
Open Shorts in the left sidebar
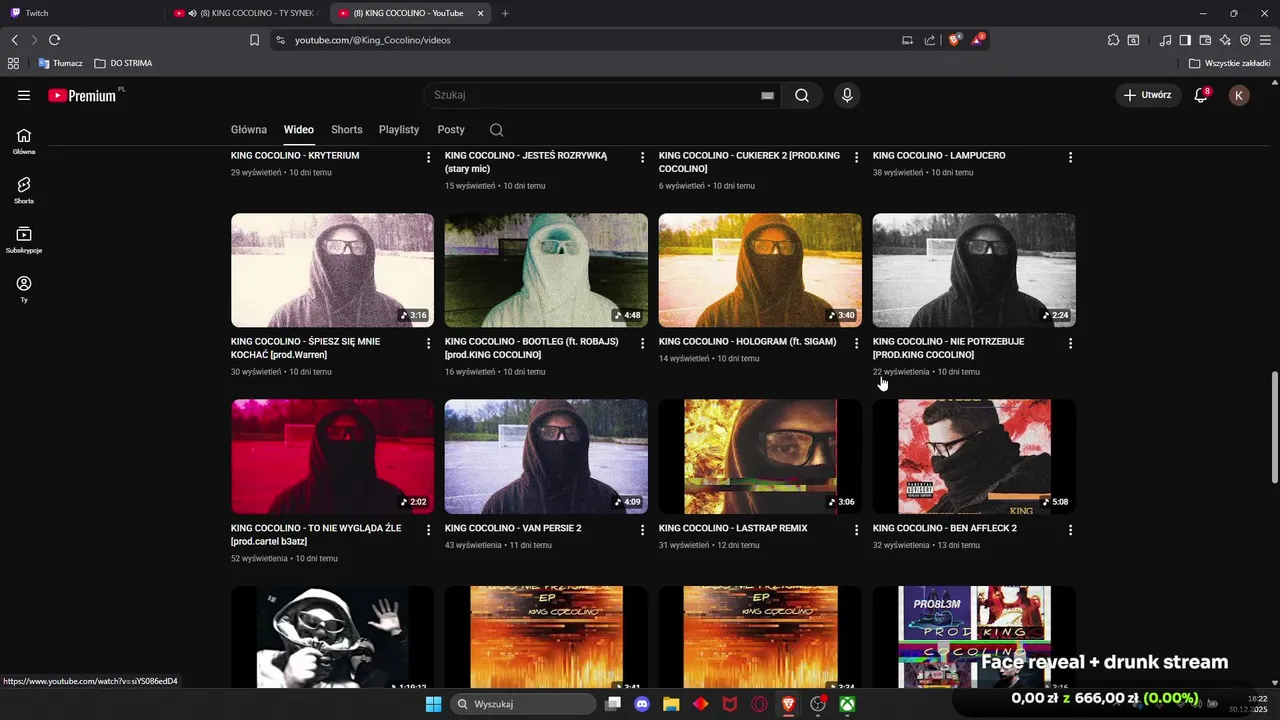click(x=24, y=190)
